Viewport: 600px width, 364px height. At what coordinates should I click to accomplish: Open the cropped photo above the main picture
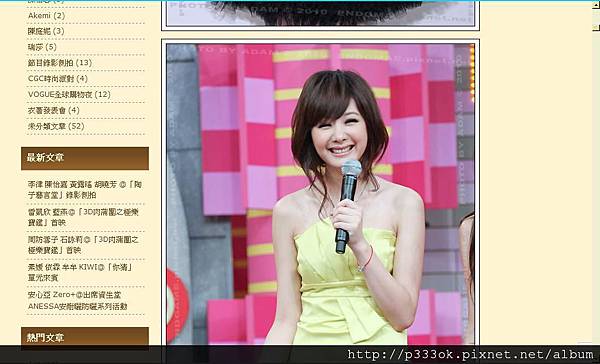tap(321, 14)
